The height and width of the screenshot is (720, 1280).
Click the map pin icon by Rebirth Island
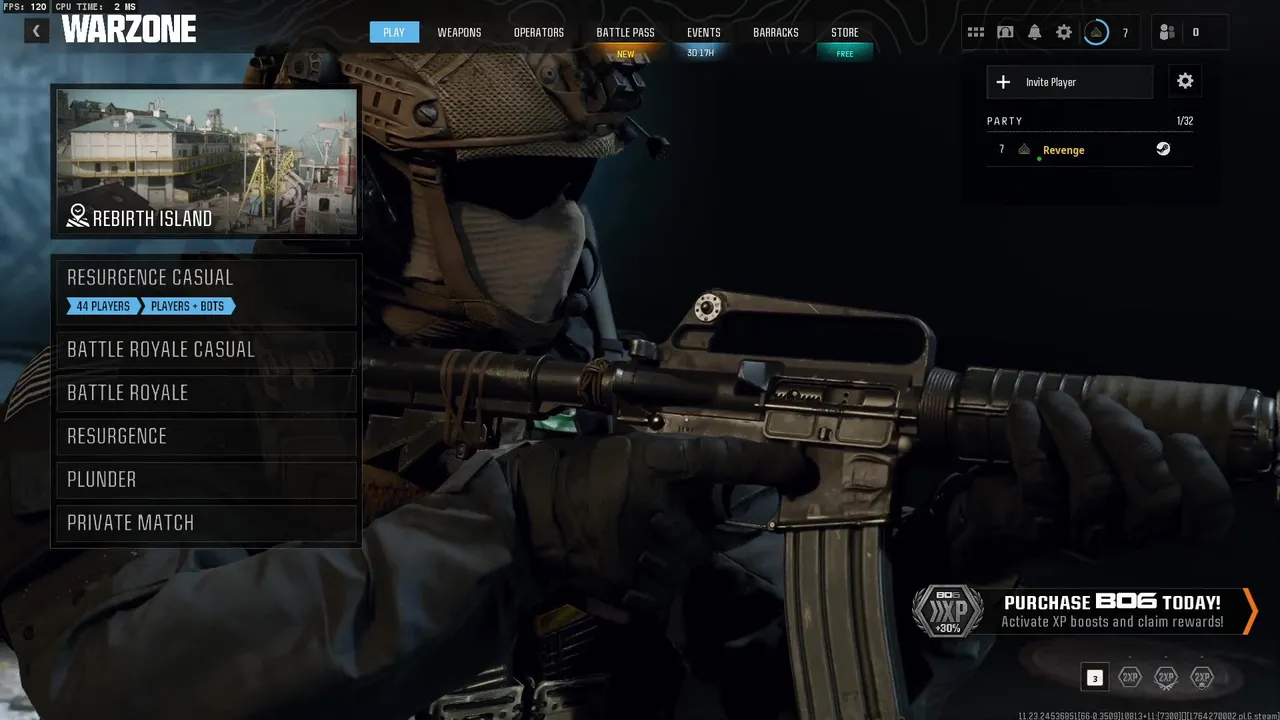(77, 216)
